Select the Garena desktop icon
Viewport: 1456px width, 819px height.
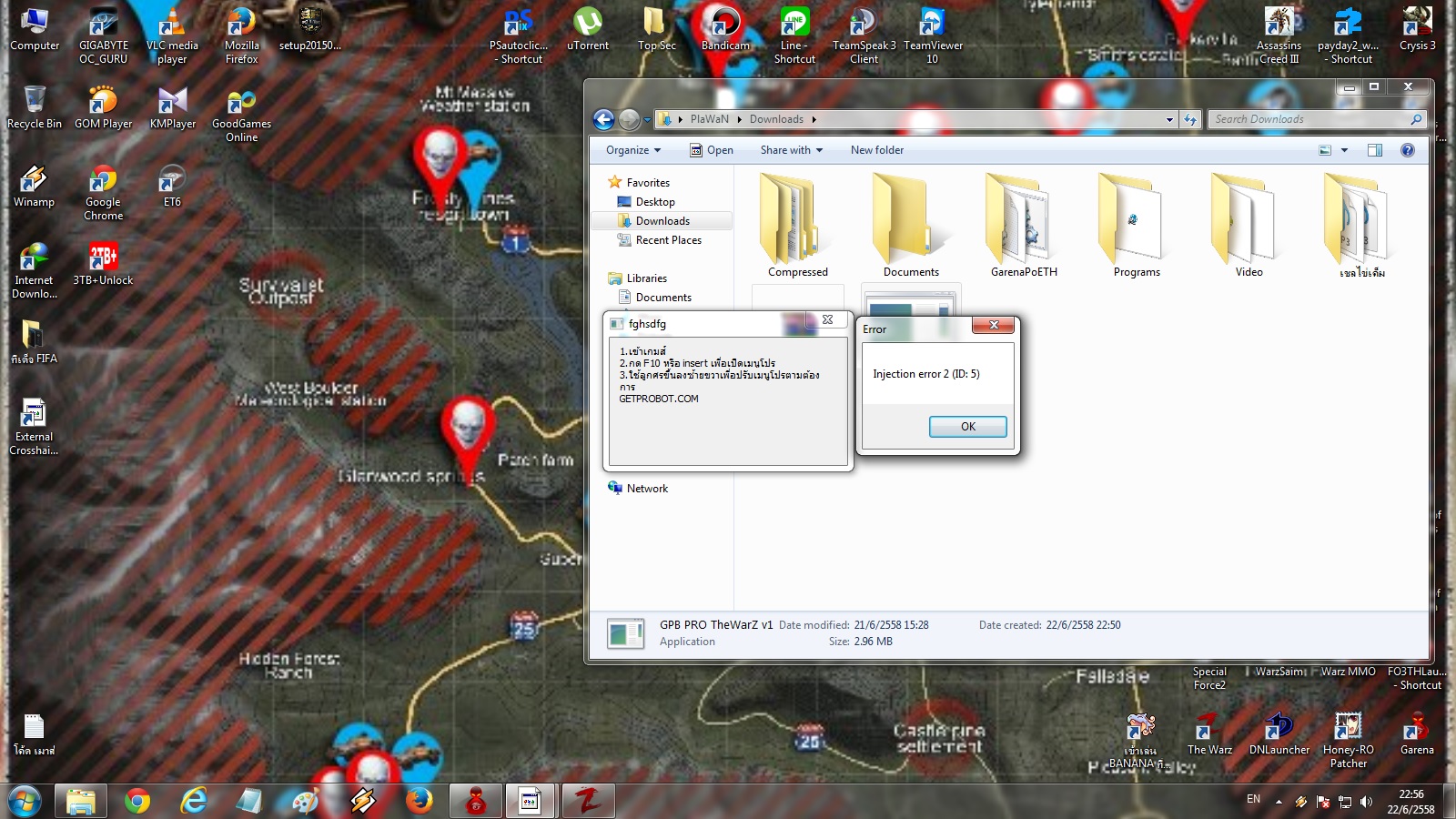1417,733
